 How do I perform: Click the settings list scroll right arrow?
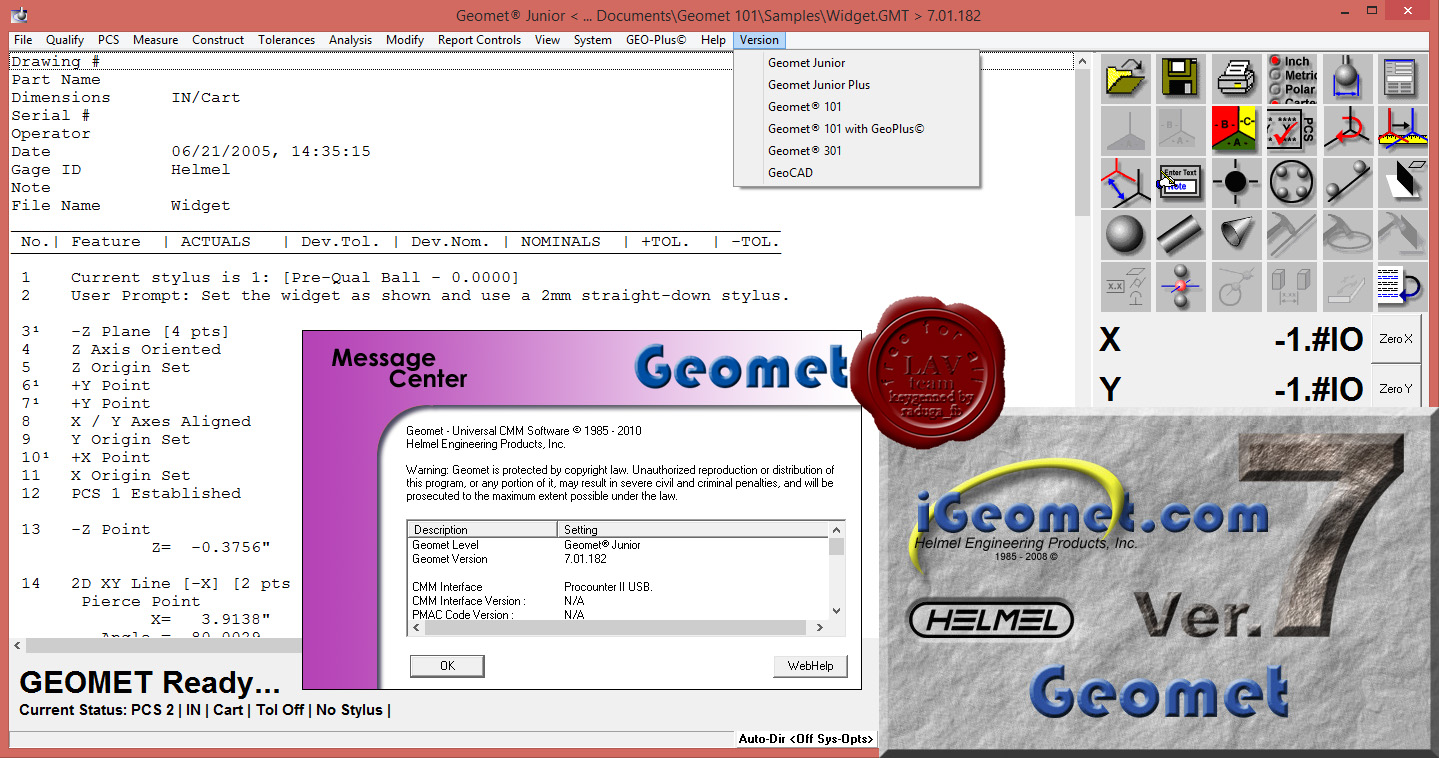(820, 628)
